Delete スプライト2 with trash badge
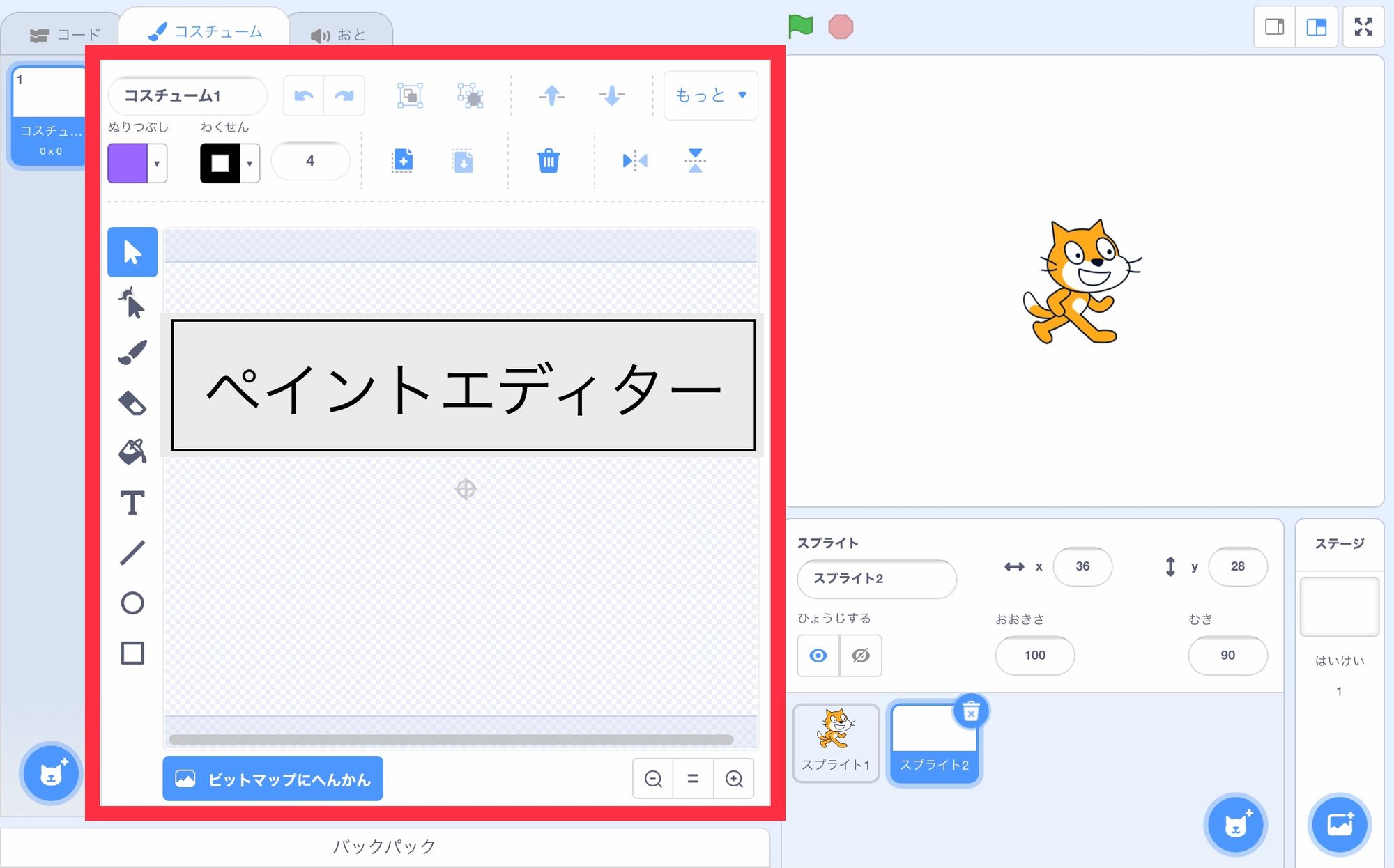Screen dimensions: 1394x868 tap(971, 711)
